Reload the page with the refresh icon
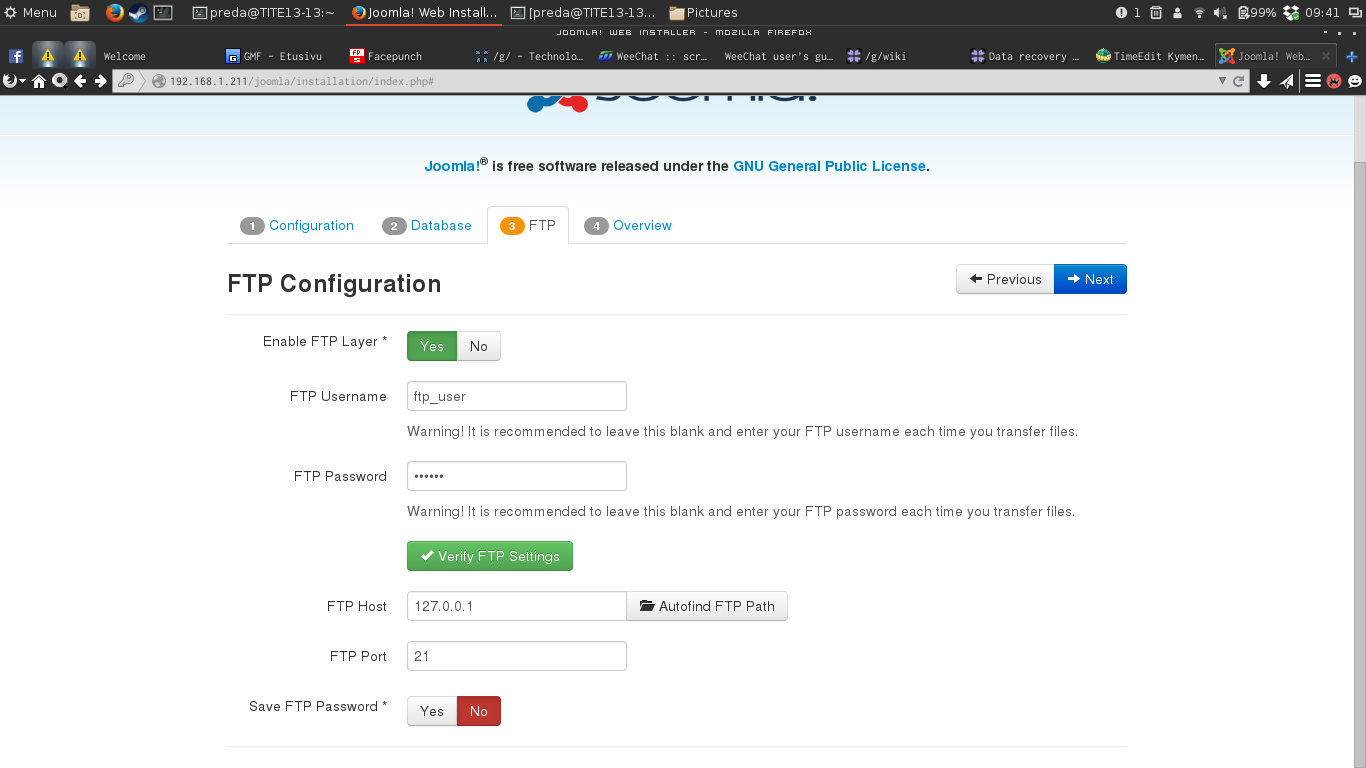 pos(1238,81)
